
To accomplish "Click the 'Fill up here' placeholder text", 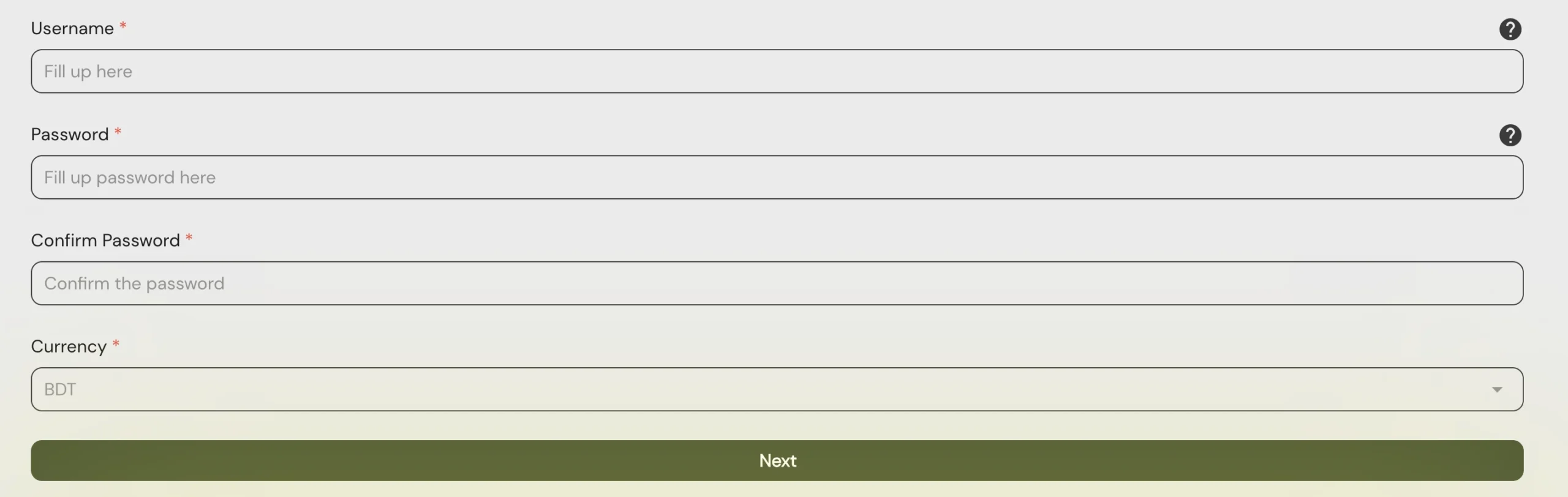I will pyautogui.click(x=88, y=72).
